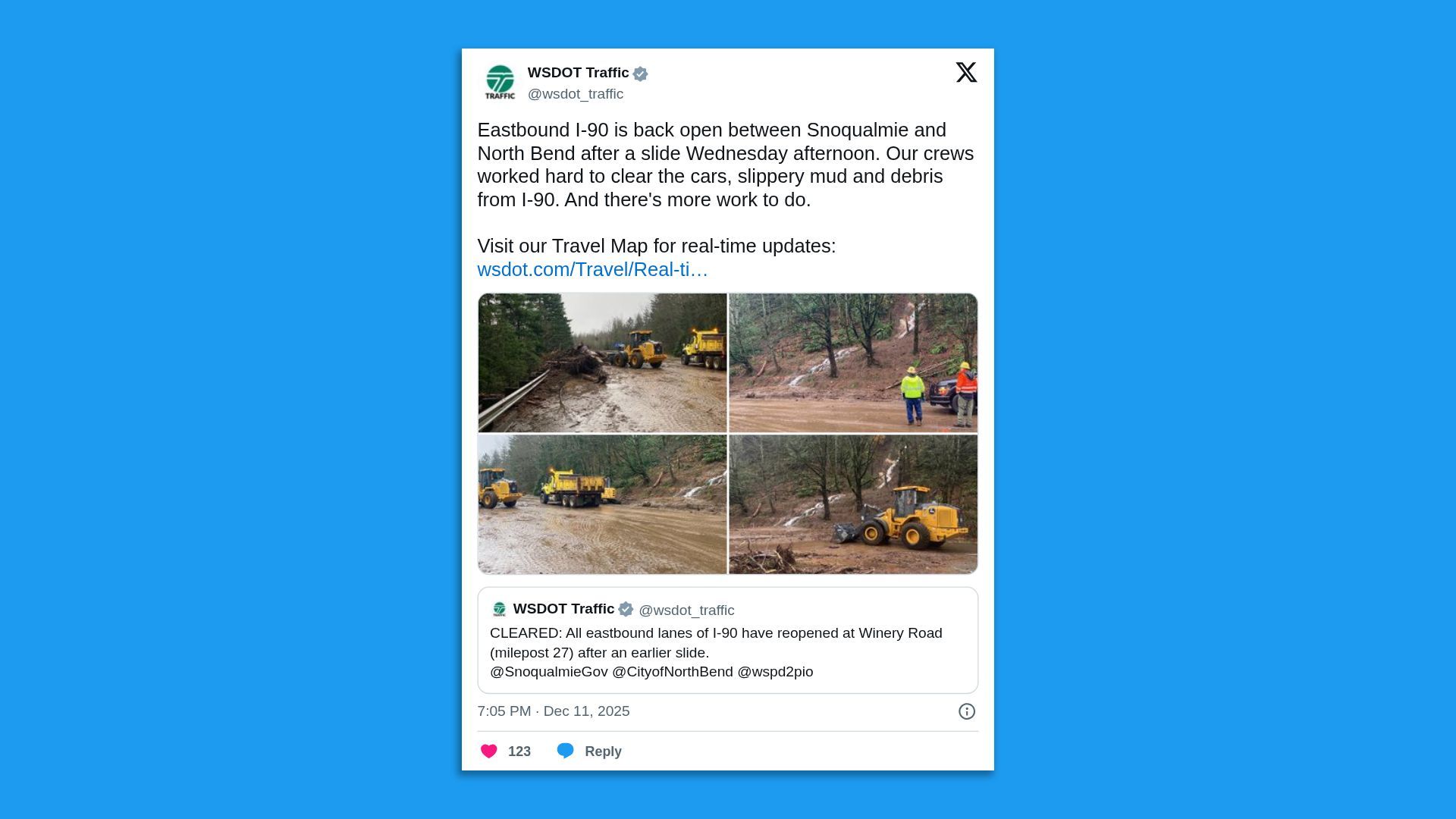Open the tweet info circle icon
The image size is (1456, 819).
tap(966, 711)
